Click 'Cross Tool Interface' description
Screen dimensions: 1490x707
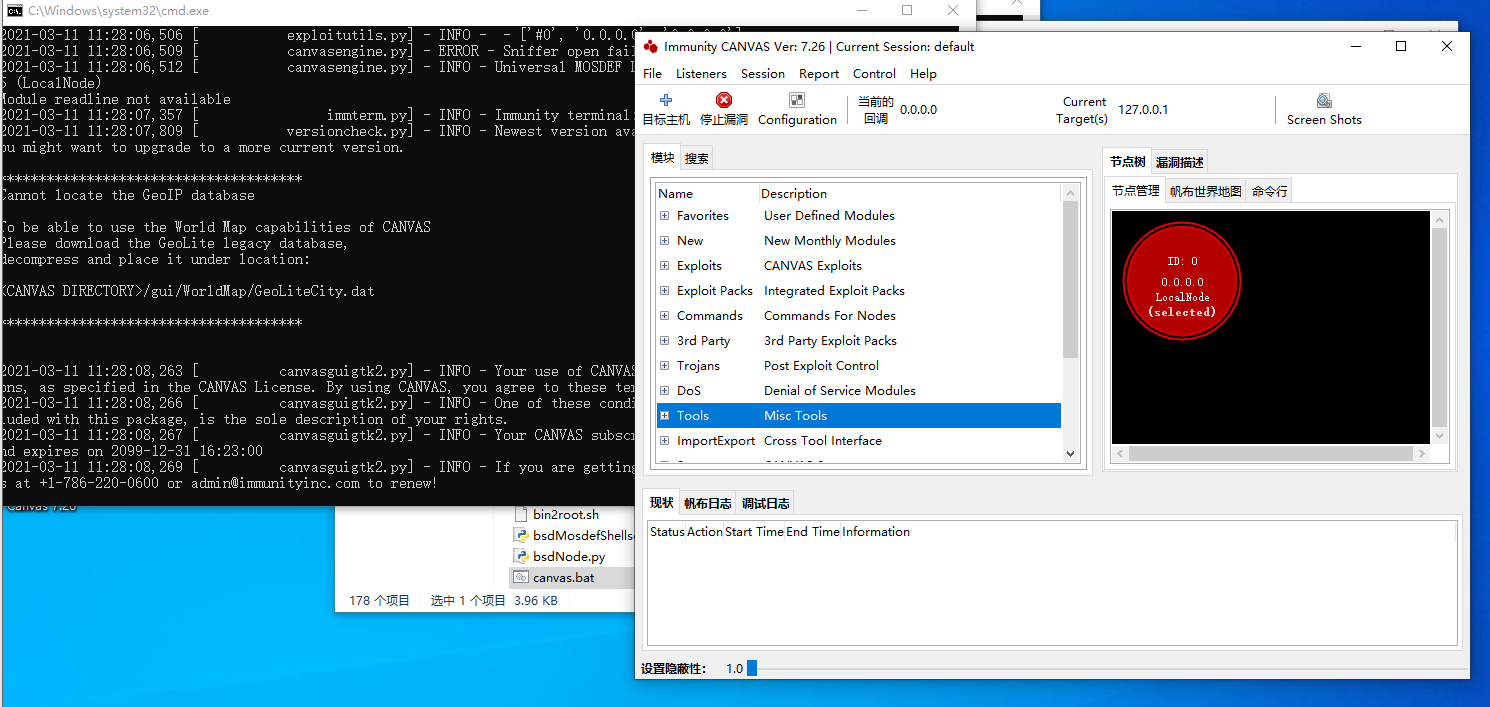click(823, 440)
